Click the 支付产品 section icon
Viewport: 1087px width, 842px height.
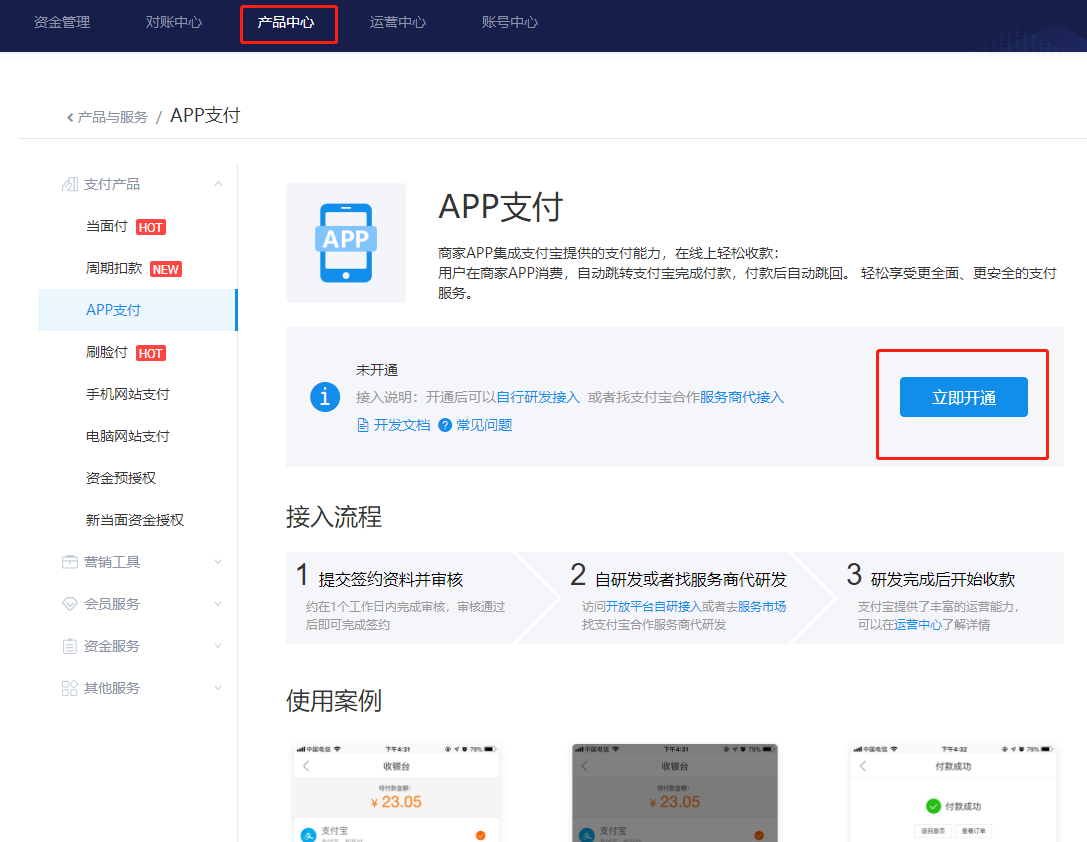coord(70,184)
